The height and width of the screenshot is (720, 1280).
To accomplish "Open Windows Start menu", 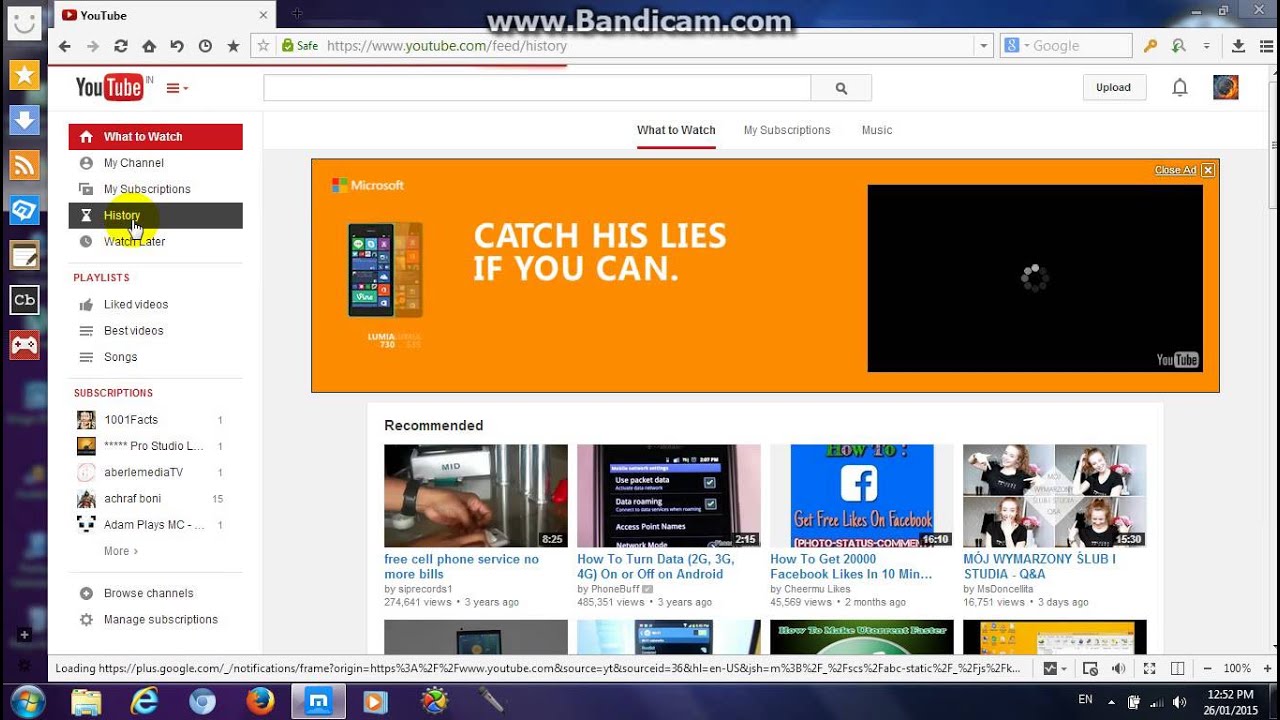I will (x=27, y=700).
